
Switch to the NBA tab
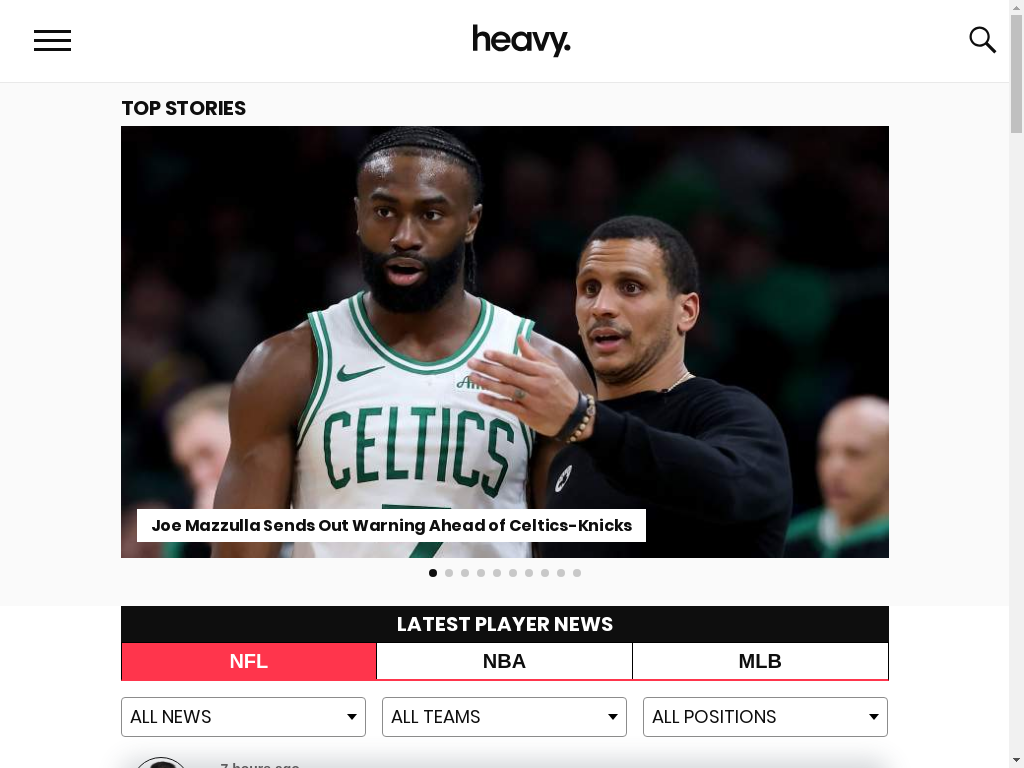[x=504, y=661]
